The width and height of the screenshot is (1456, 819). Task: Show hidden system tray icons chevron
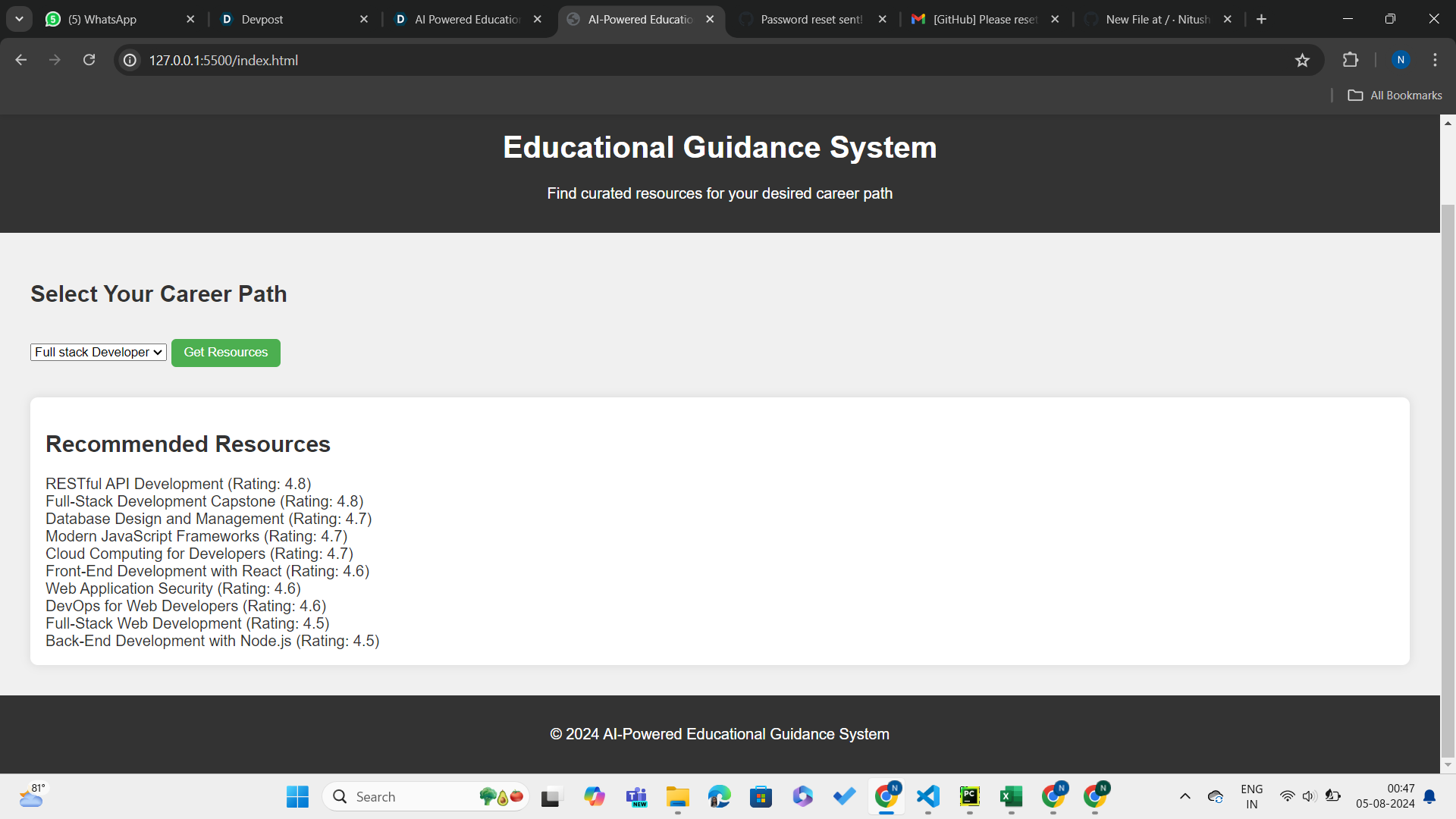[x=1185, y=796]
